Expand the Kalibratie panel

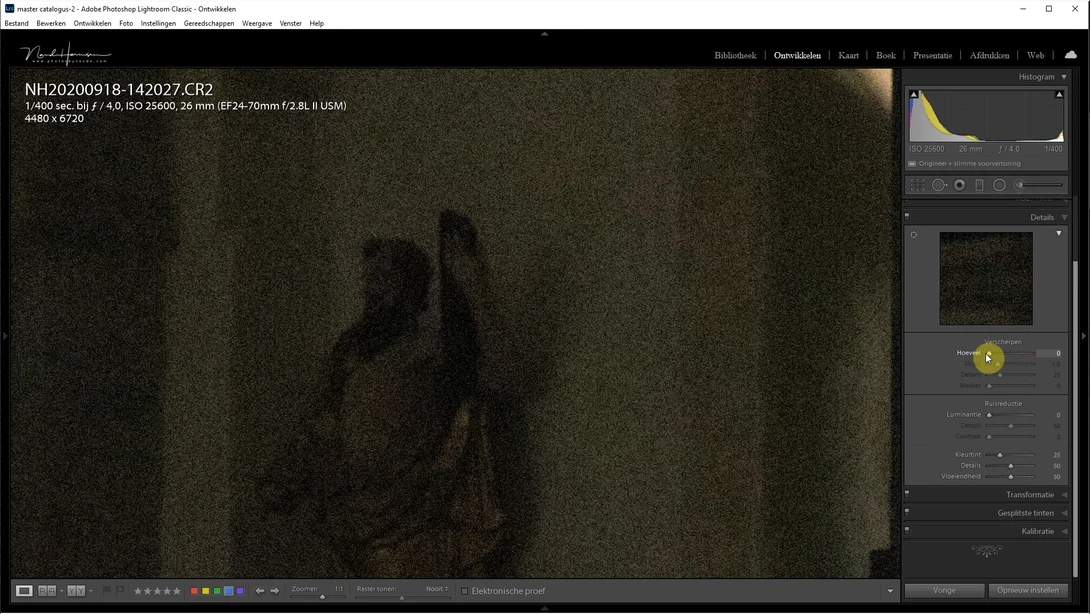(1064, 531)
